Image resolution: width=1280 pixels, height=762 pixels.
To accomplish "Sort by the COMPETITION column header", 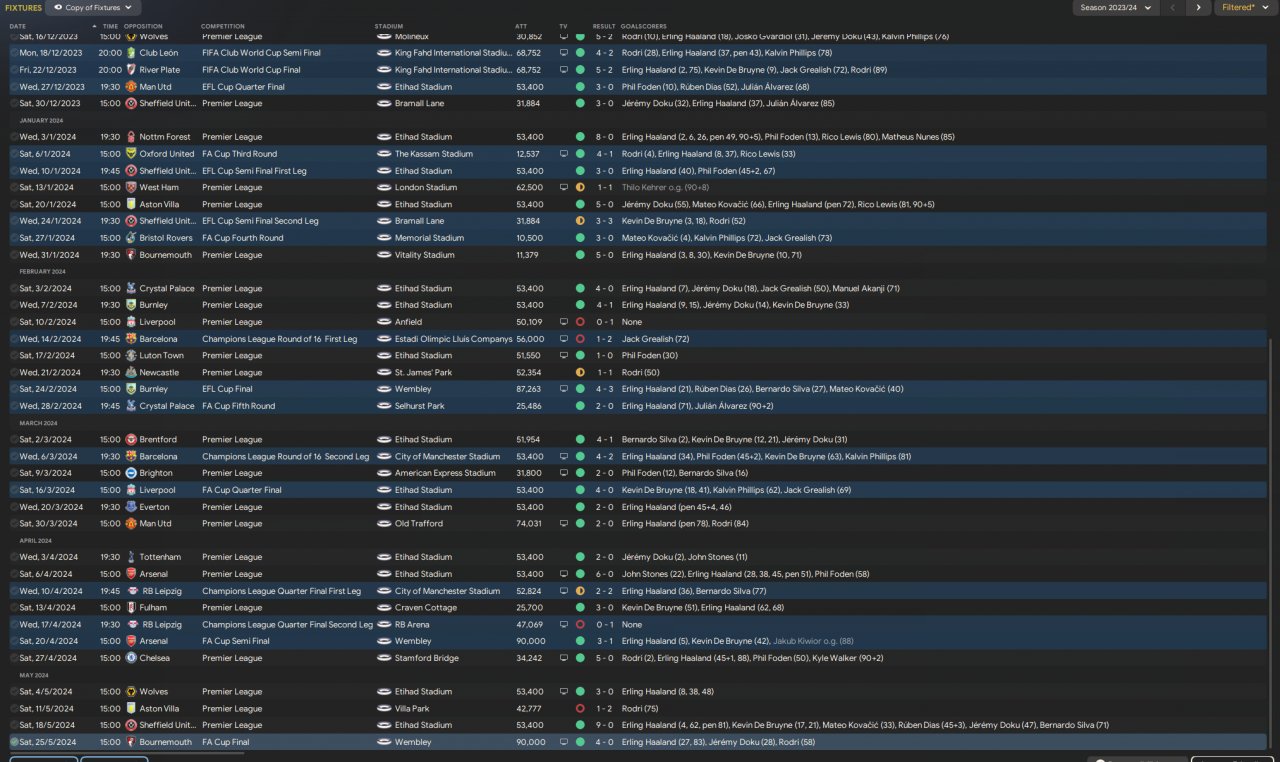I will coord(222,26).
